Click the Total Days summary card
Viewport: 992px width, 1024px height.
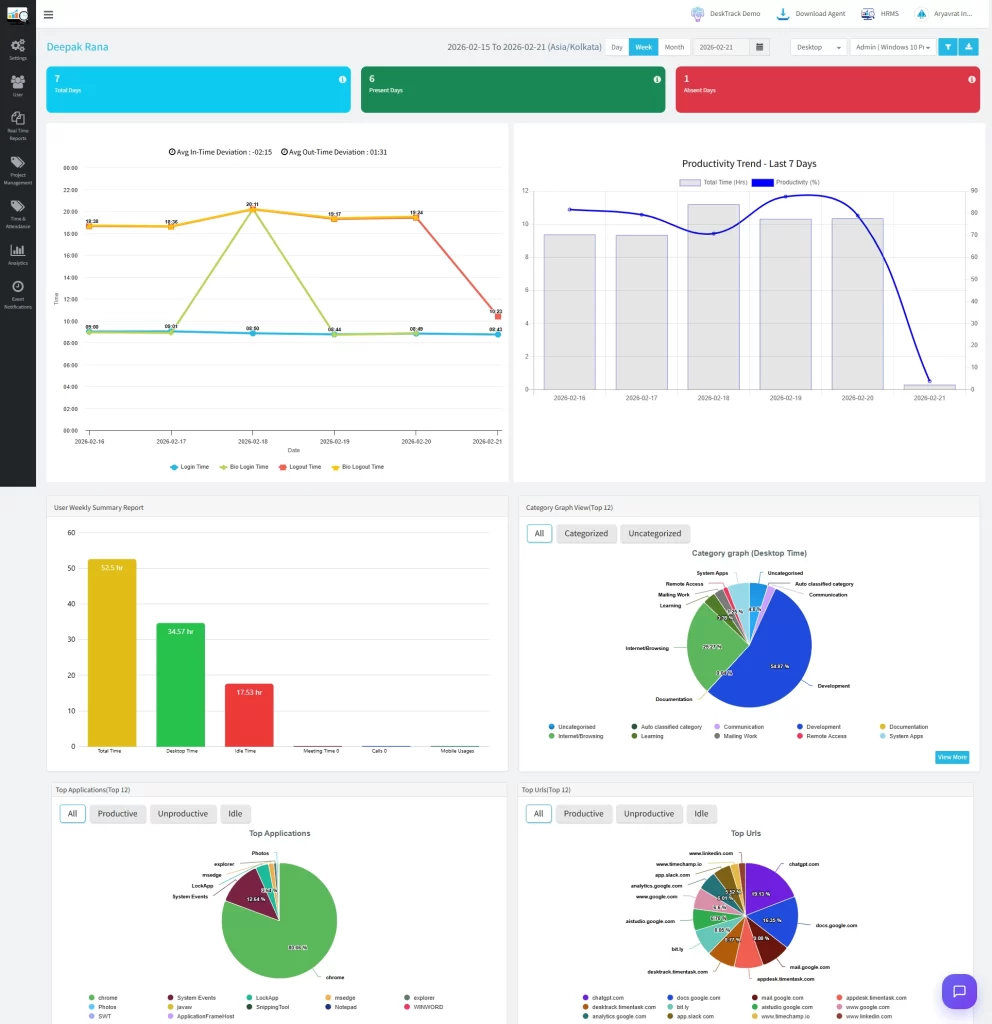[199, 89]
